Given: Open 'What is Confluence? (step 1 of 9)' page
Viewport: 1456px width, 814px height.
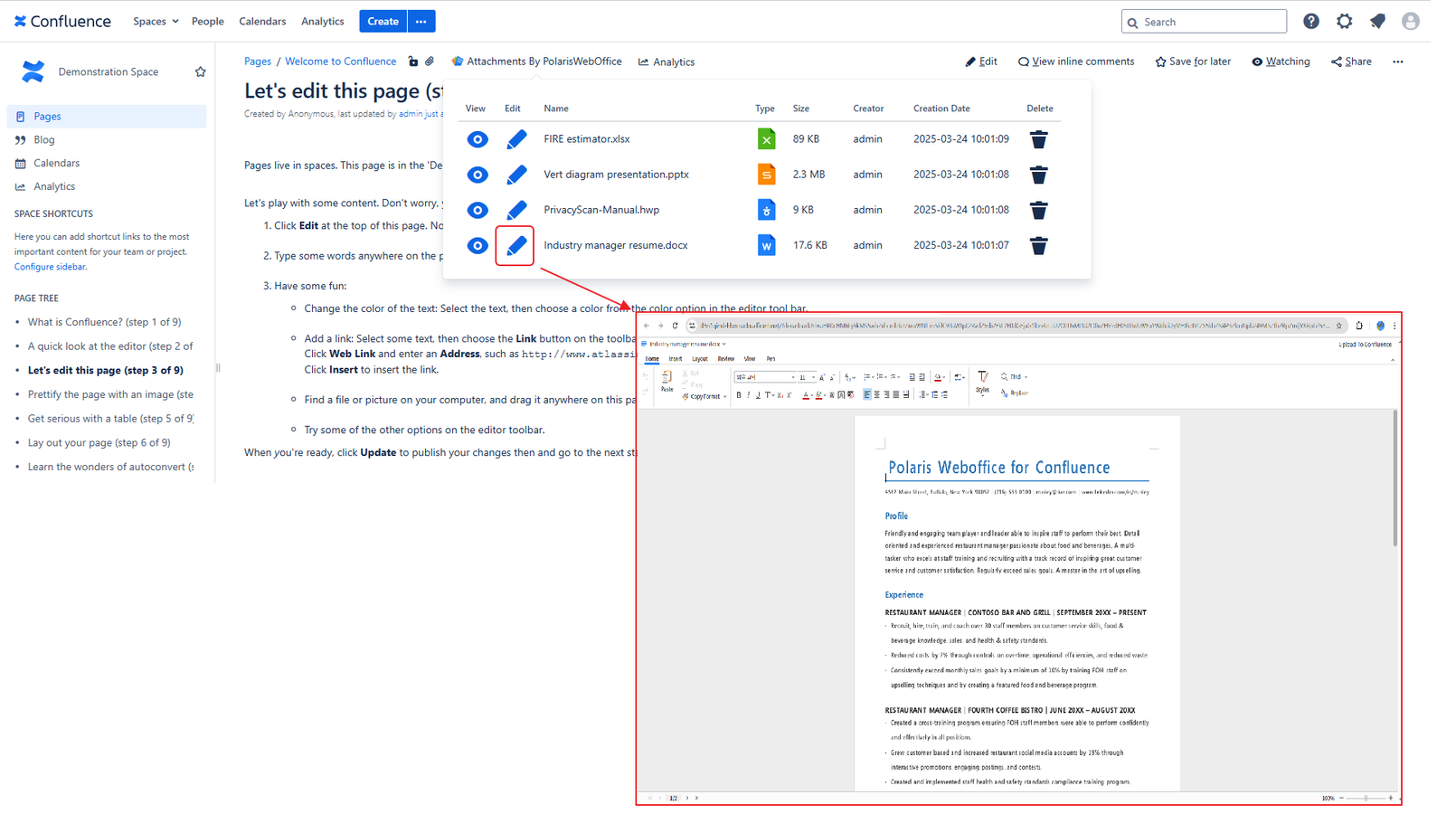Looking at the screenshot, I should (105, 322).
